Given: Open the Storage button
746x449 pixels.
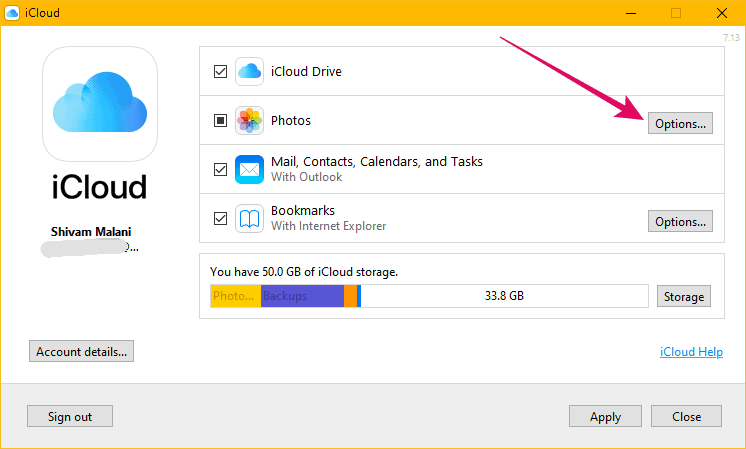Looking at the screenshot, I should coord(684,296).
